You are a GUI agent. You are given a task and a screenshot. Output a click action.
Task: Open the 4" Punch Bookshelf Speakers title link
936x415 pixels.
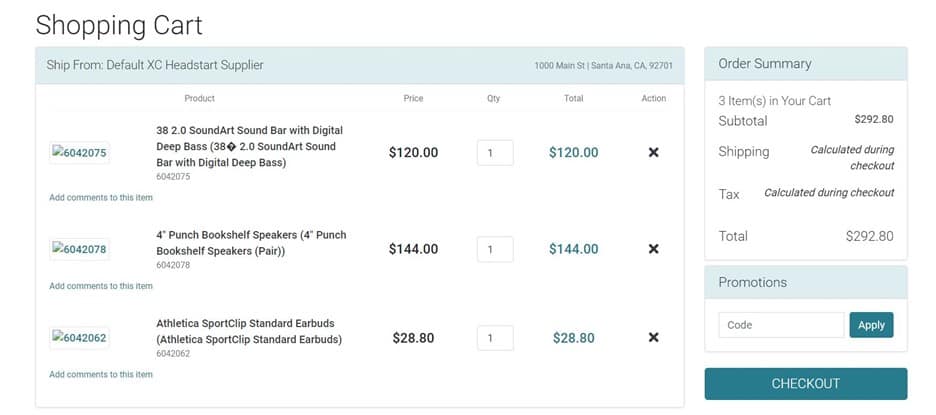251,243
